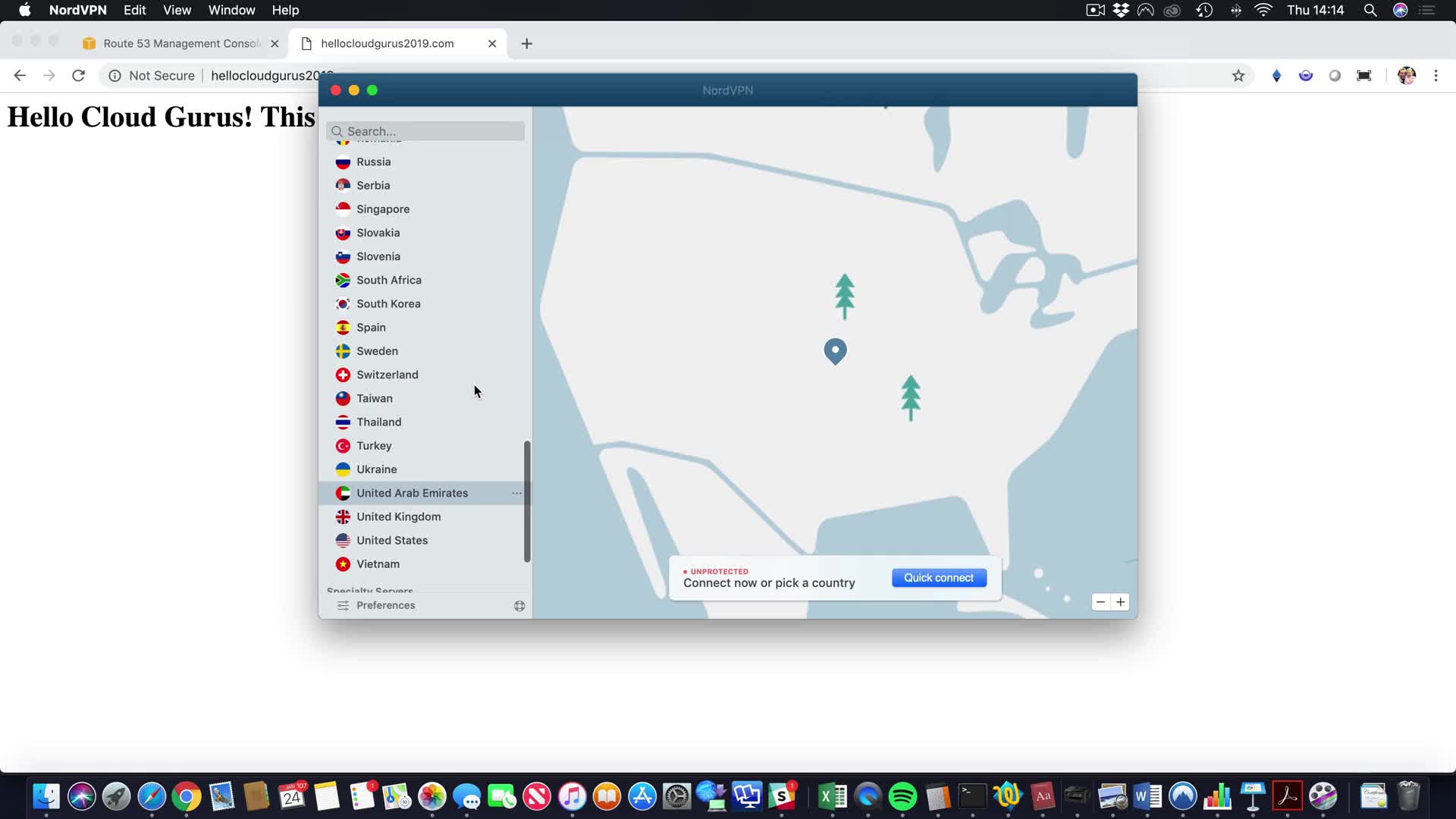Zoom in the map with plus button

point(1120,602)
